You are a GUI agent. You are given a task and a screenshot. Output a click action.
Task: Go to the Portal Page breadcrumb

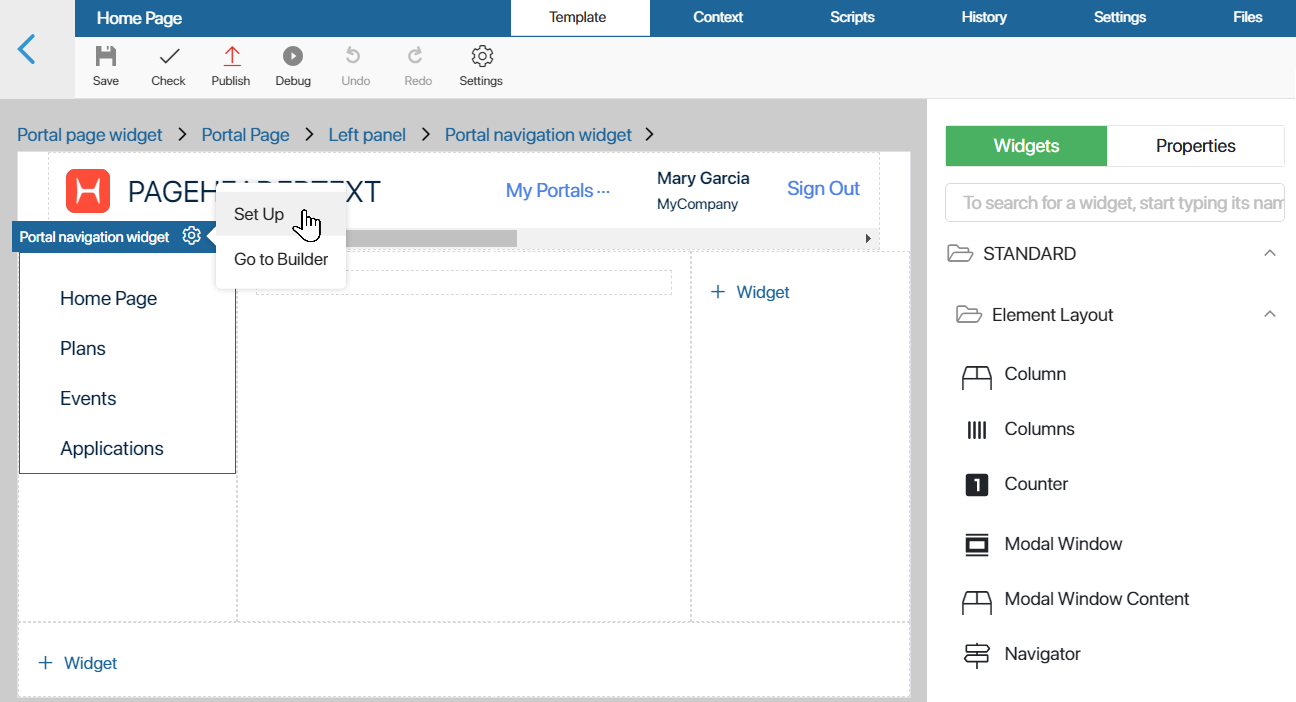coord(245,135)
